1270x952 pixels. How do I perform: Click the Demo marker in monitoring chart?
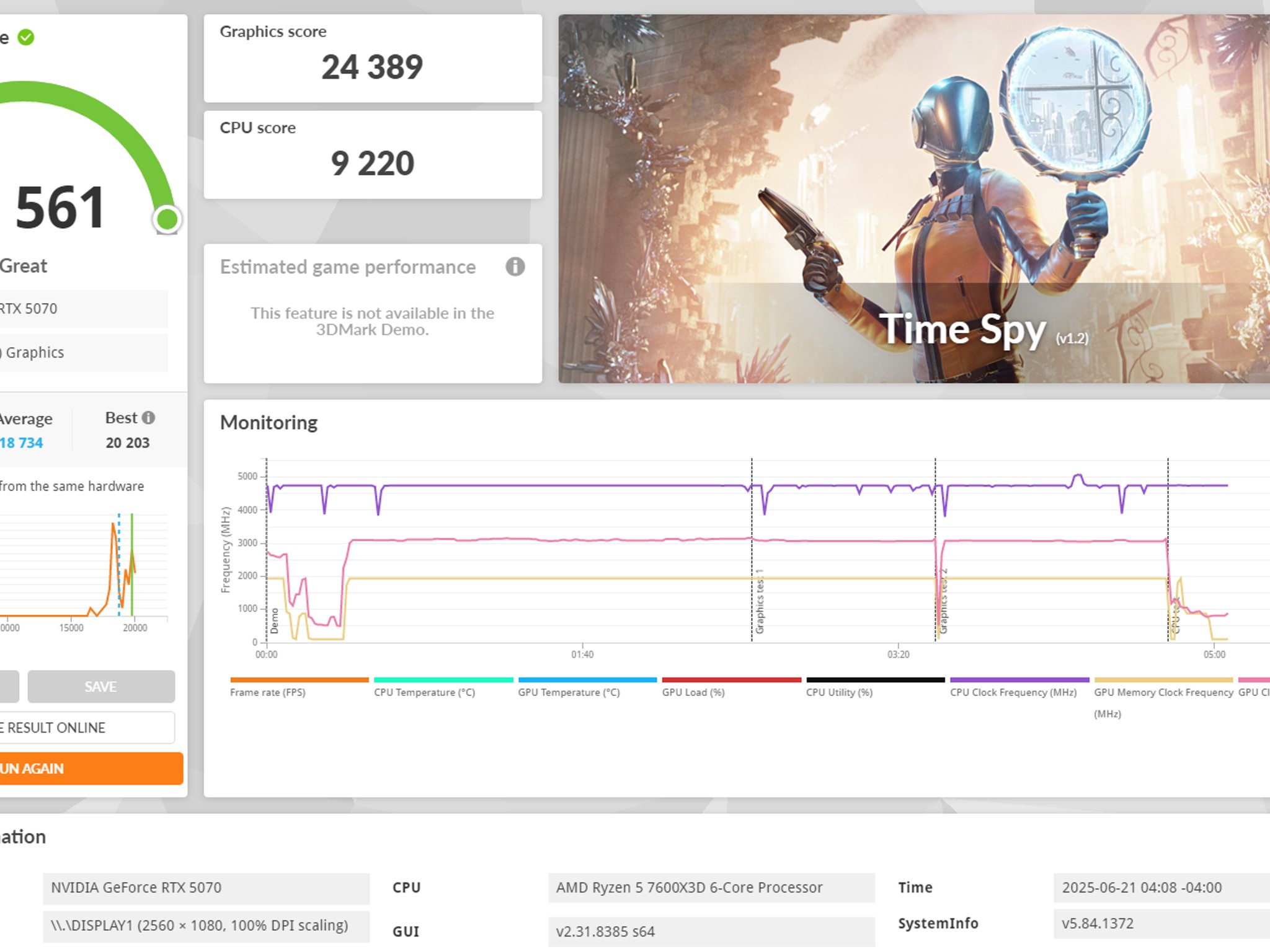point(274,620)
